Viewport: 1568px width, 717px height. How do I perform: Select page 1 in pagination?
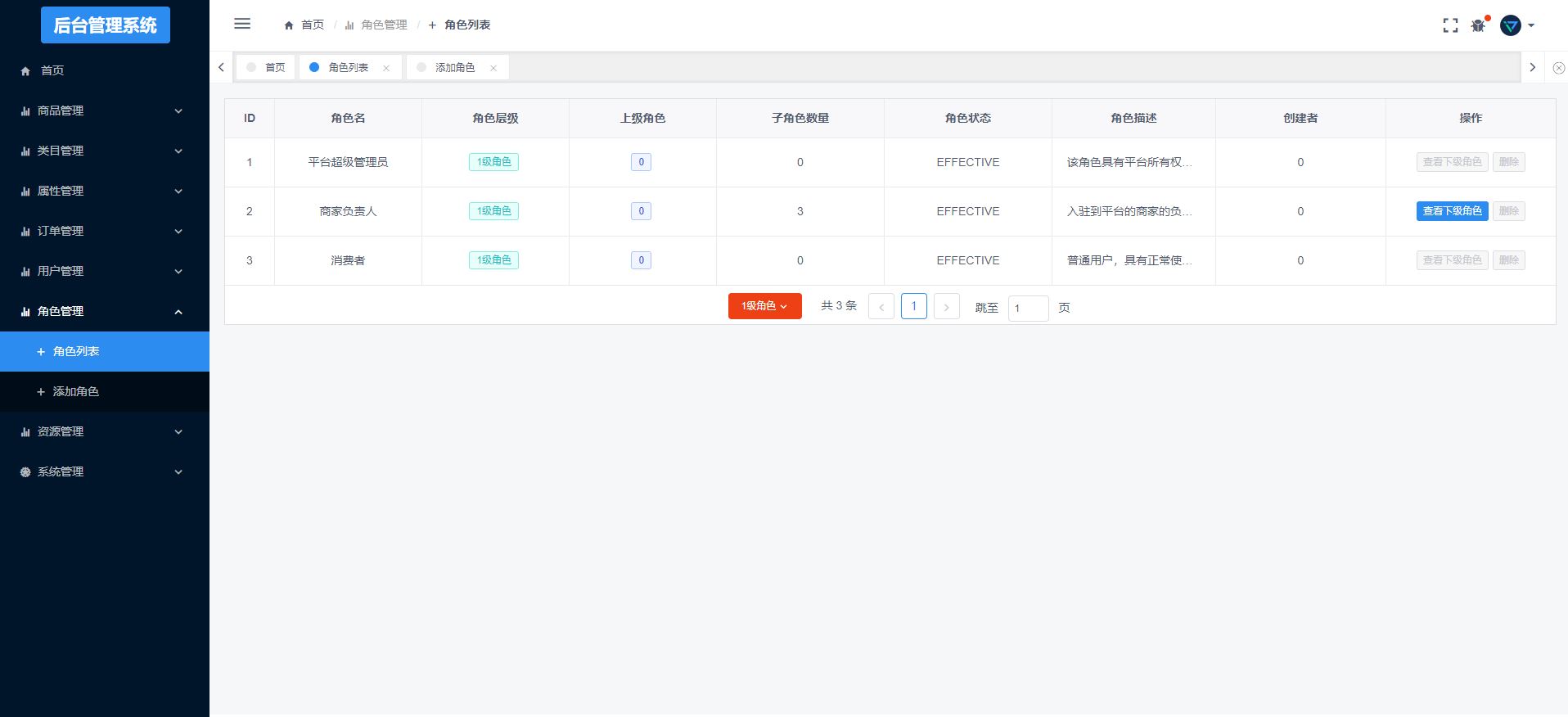[913, 306]
